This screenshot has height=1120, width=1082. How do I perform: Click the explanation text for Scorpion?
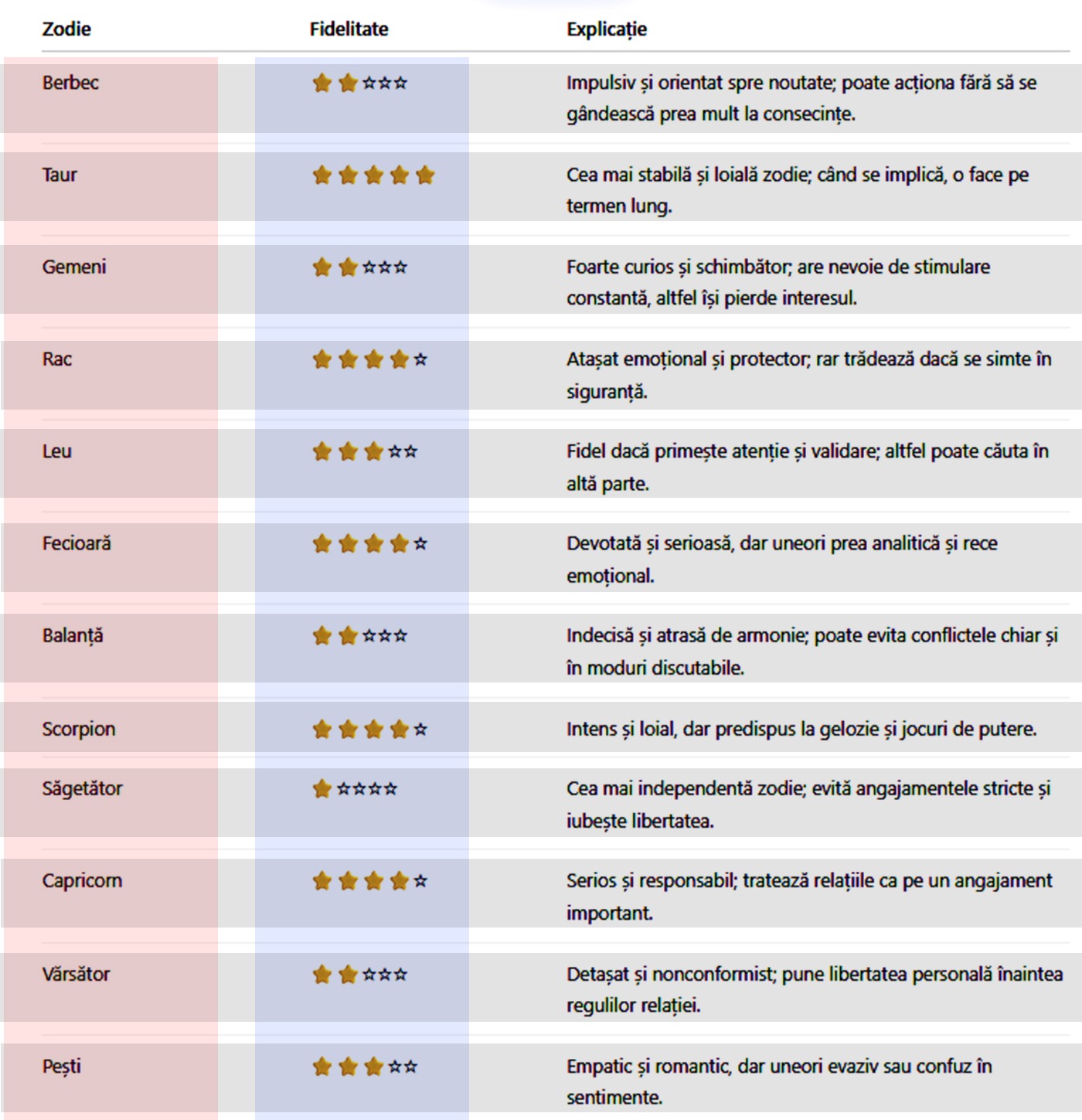pyautogui.click(x=801, y=729)
